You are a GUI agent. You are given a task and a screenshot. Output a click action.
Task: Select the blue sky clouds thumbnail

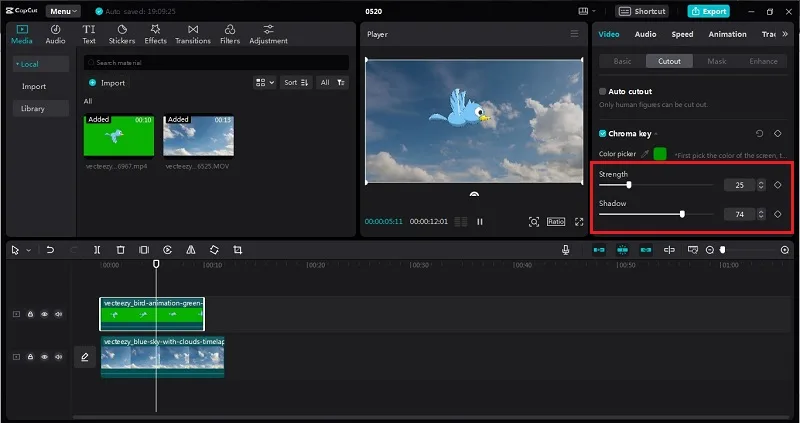click(x=198, y=135)
